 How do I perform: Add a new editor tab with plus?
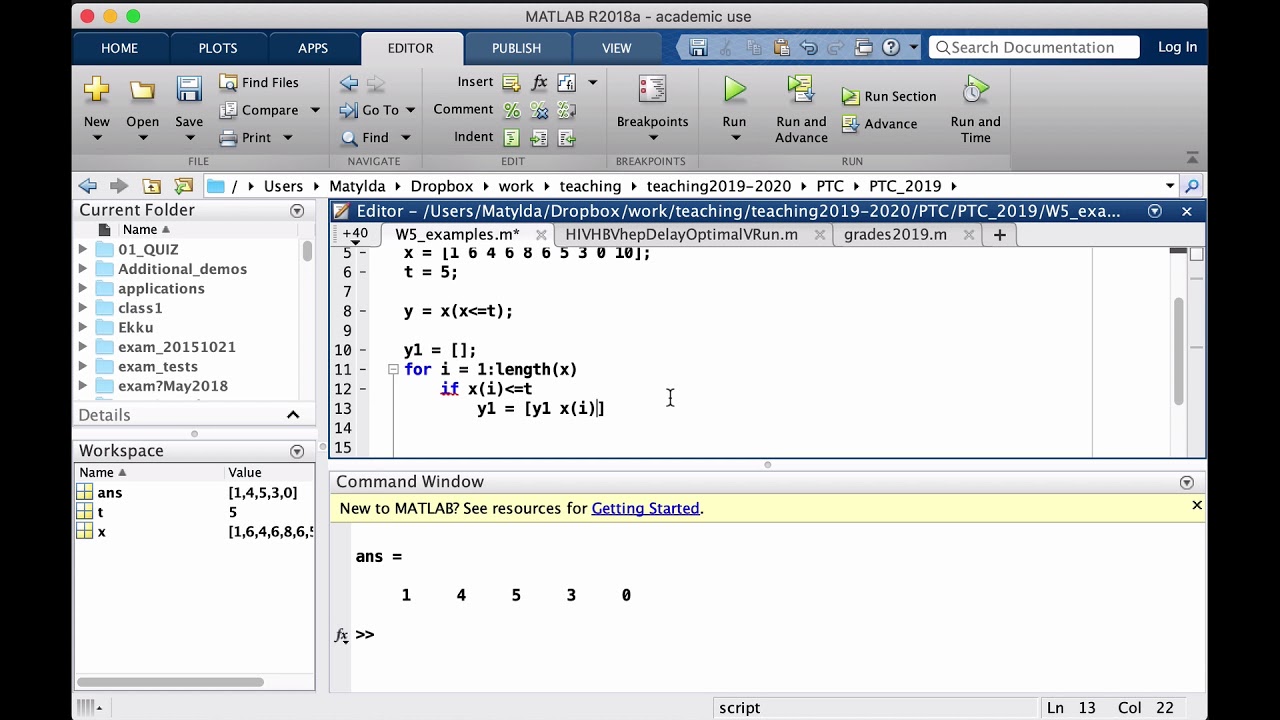click(x=999, y=234)
